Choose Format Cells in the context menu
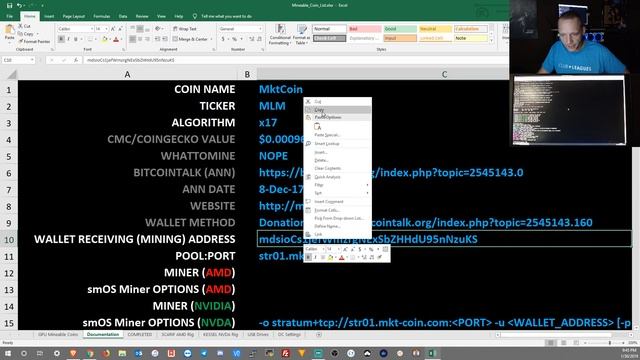The height and width of the screenshot is (360, 640). 337,210
